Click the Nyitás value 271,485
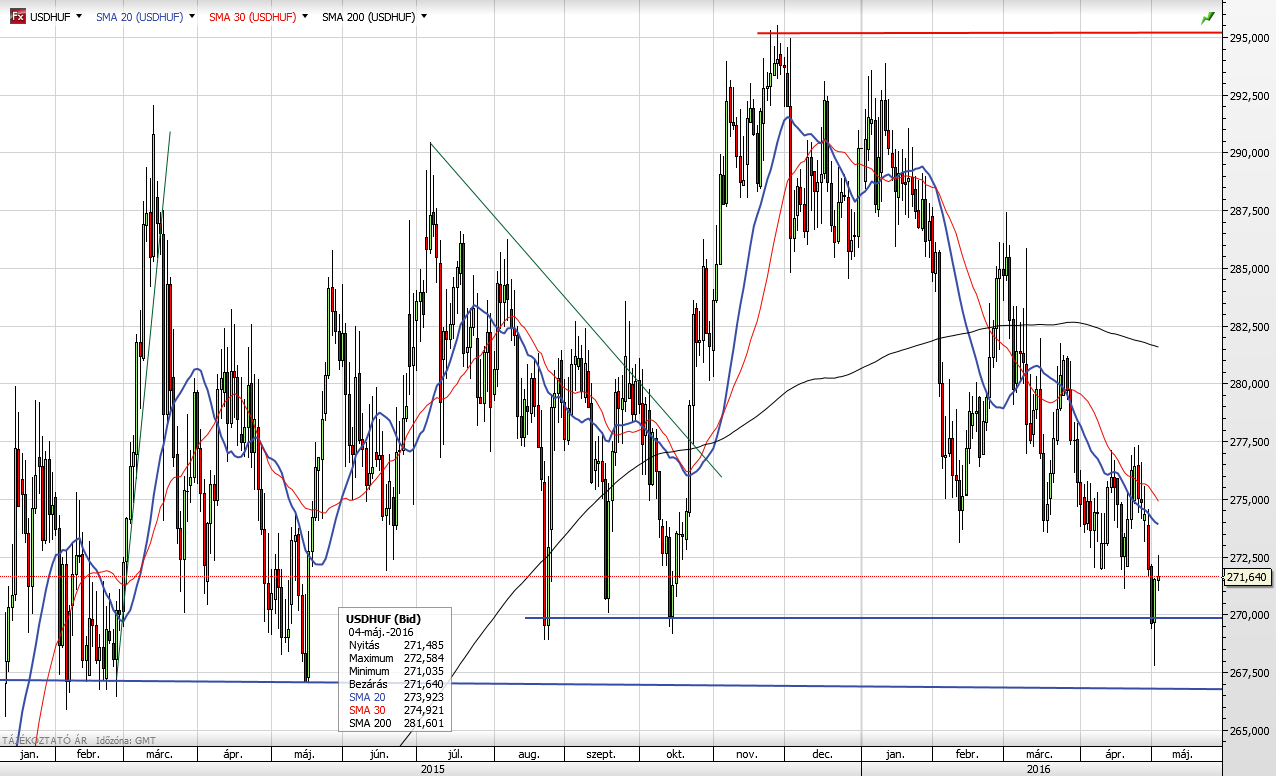 426,645
